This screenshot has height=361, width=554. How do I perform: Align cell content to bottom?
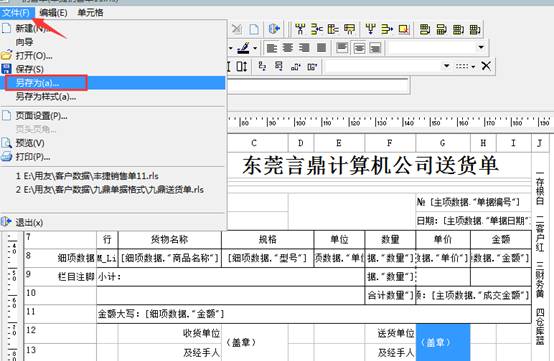pos(375,48)
